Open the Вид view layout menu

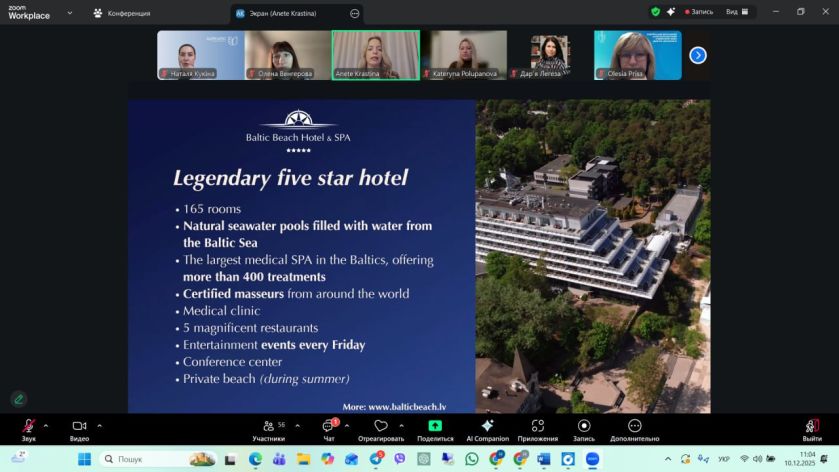[737, 11]
